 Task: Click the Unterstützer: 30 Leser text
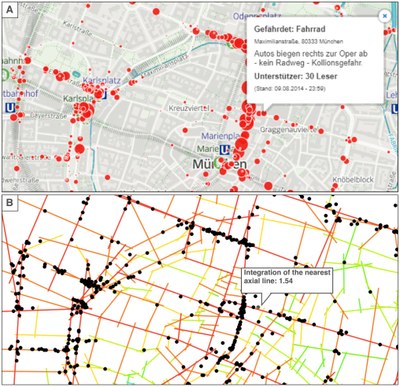point(296,76)
